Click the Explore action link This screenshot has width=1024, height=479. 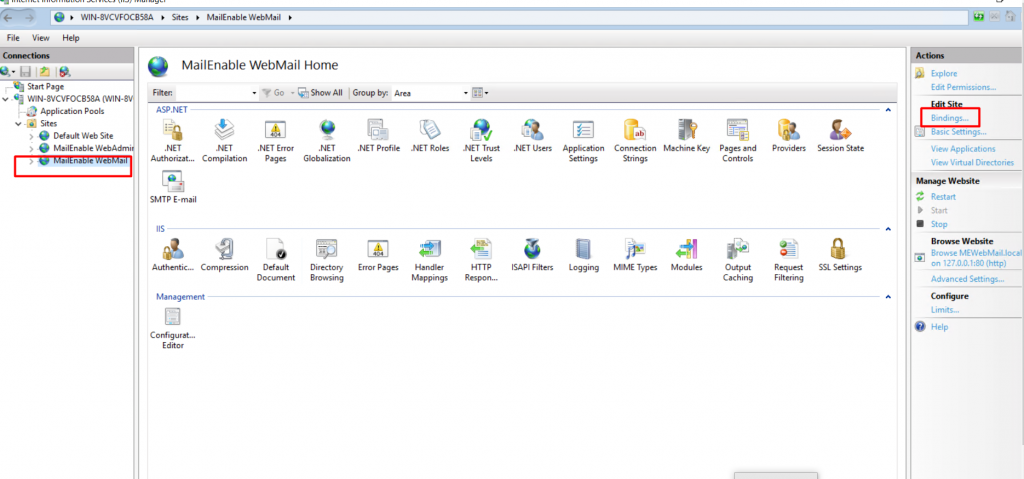point(944,74)
